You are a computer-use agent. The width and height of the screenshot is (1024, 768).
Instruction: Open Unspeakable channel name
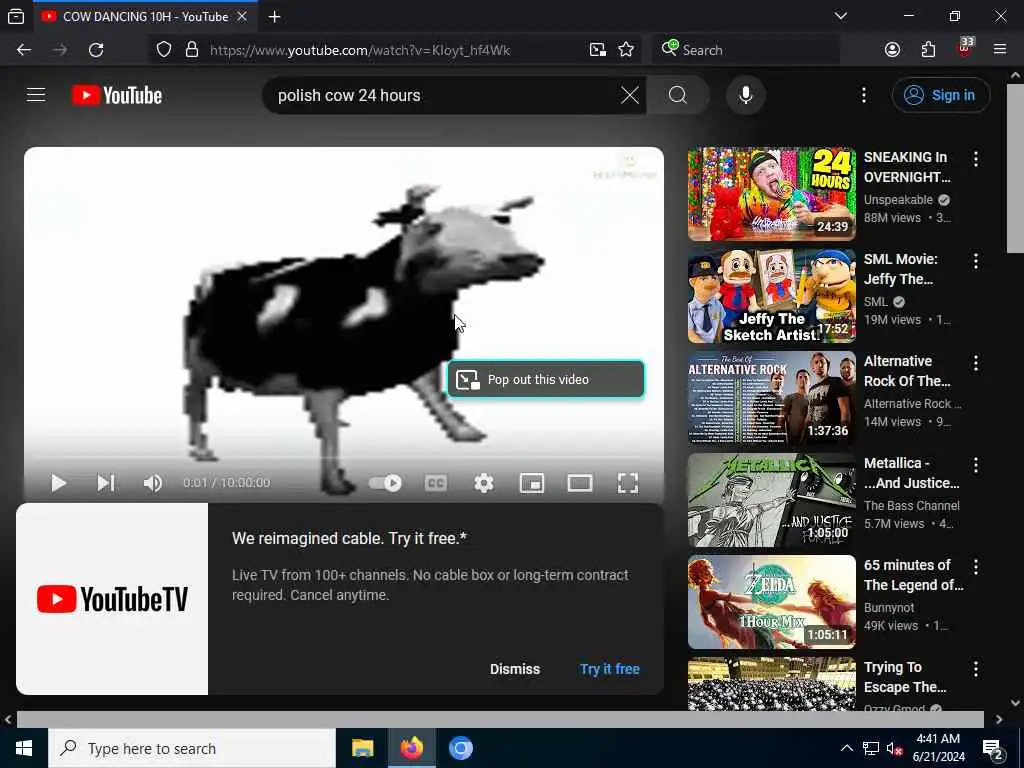point(898,200)
